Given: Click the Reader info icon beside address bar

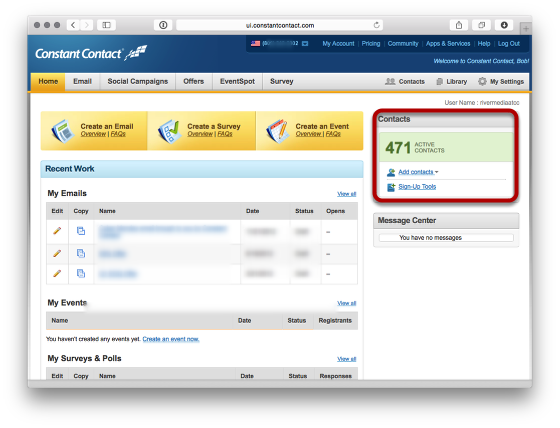Looking at the screenshot, I should tap(163, 25).
